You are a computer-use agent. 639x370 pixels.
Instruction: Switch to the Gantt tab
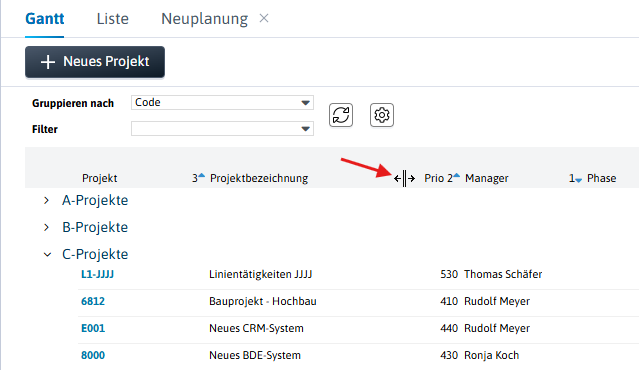pos(44,19)
